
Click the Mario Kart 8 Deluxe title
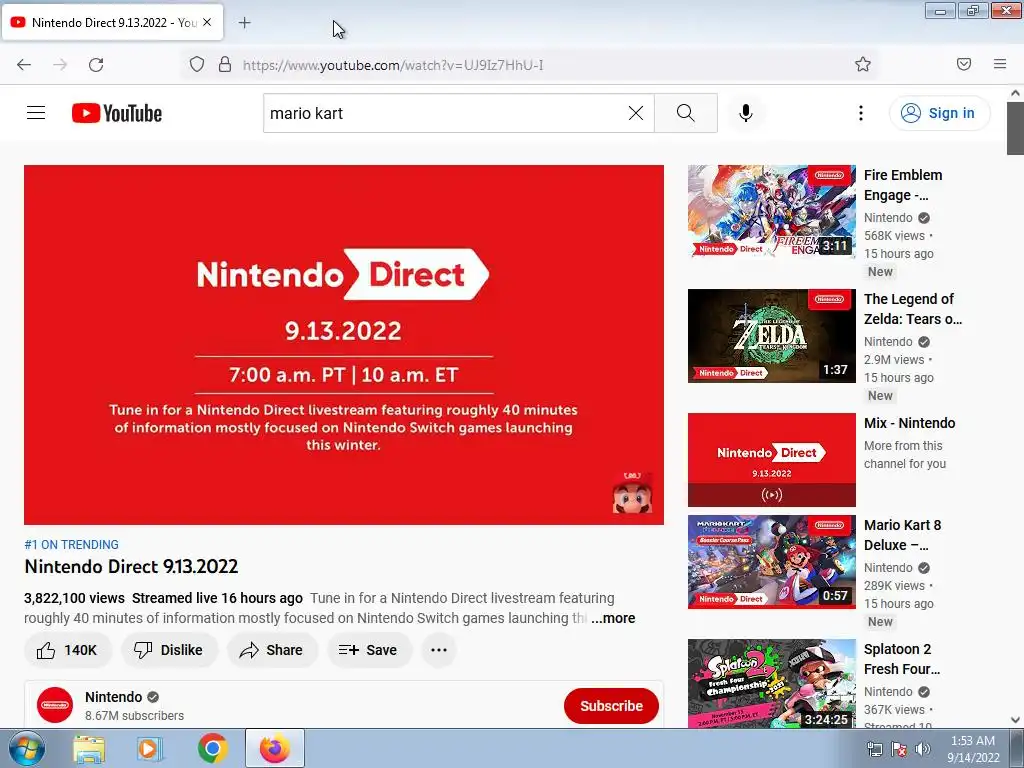point(903,535)
